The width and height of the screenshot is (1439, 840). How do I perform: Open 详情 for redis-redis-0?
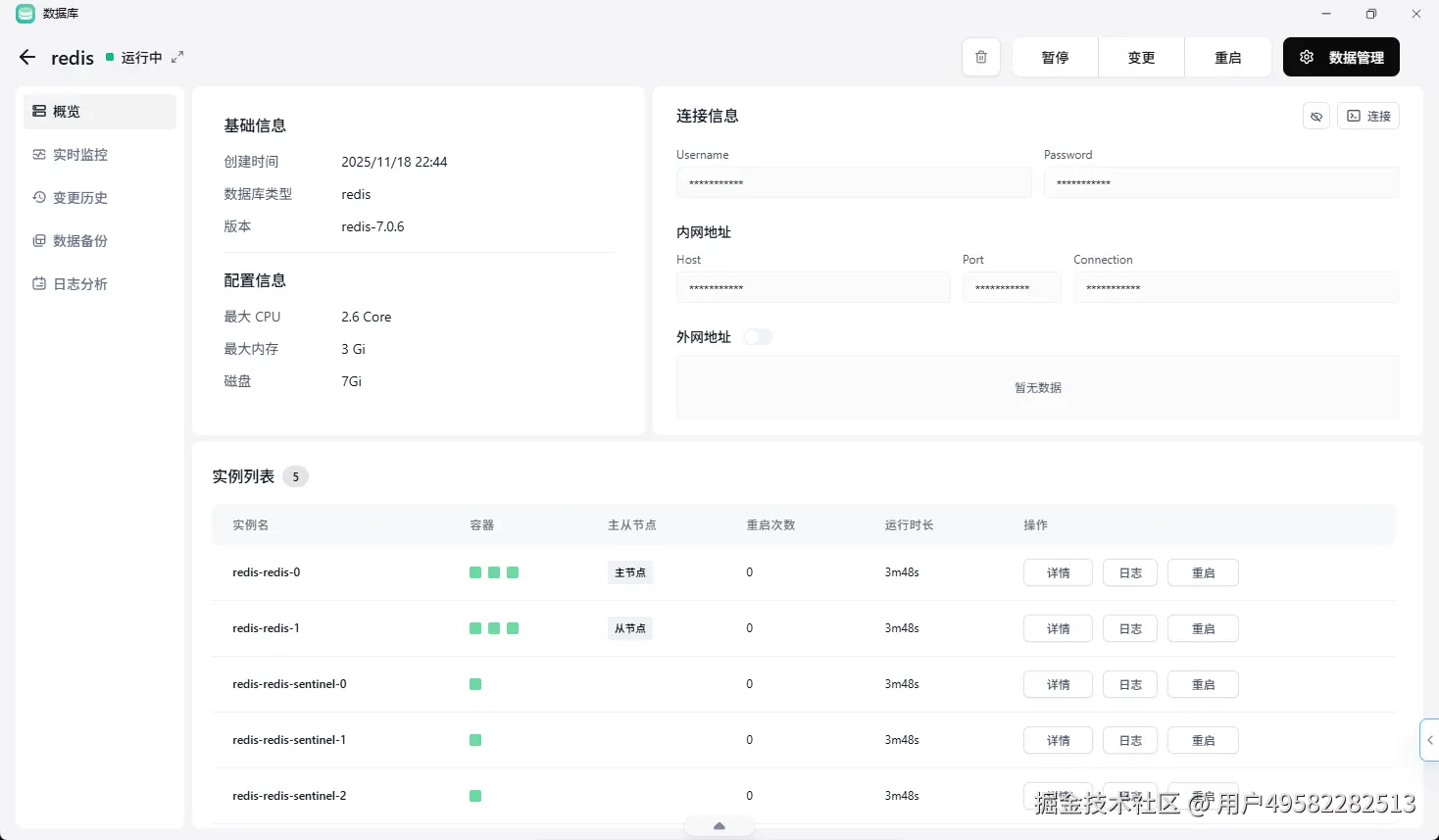[x=1058, y=573]
